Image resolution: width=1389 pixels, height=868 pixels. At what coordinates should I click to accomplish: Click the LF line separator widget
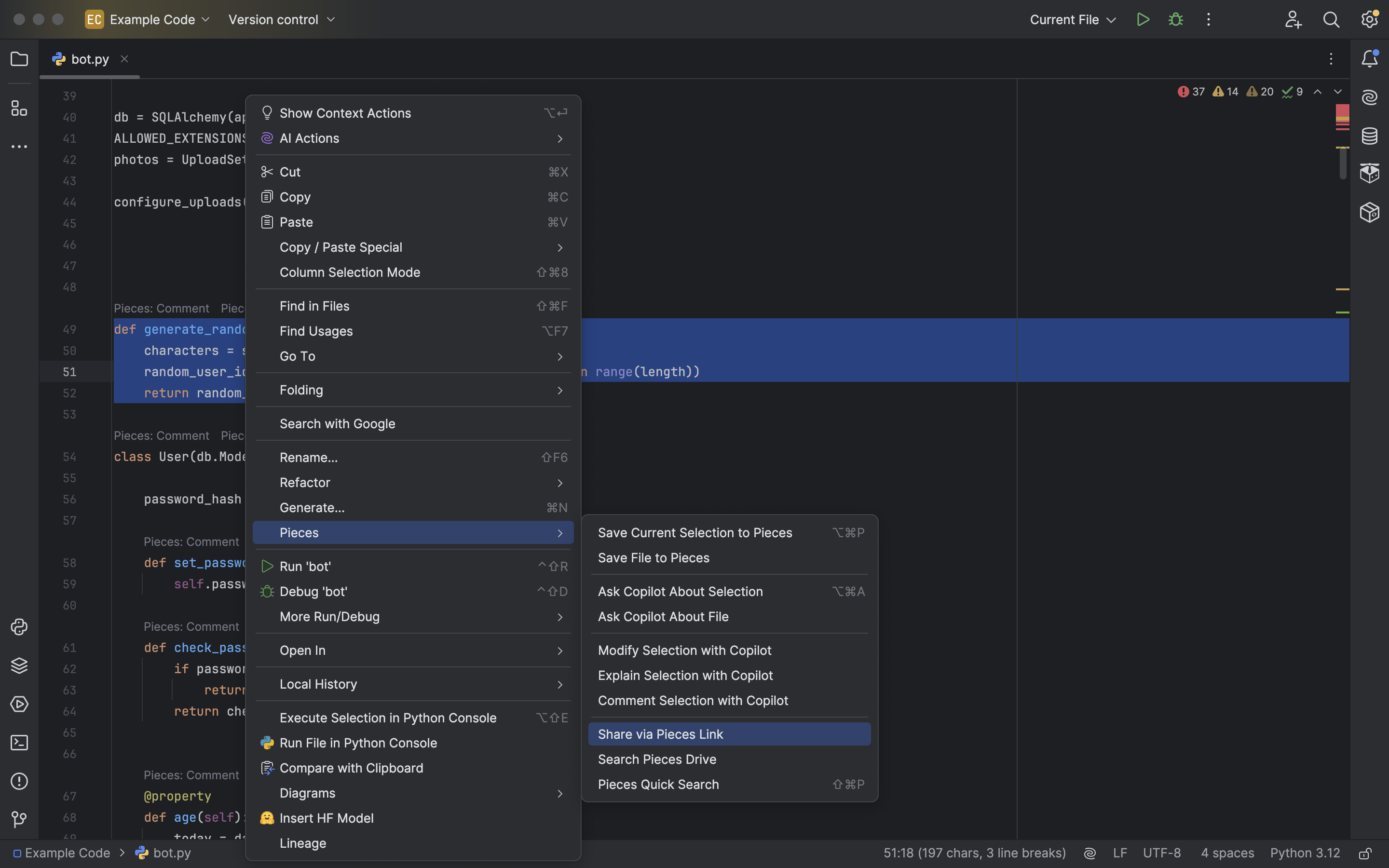tap(1120, 853)
